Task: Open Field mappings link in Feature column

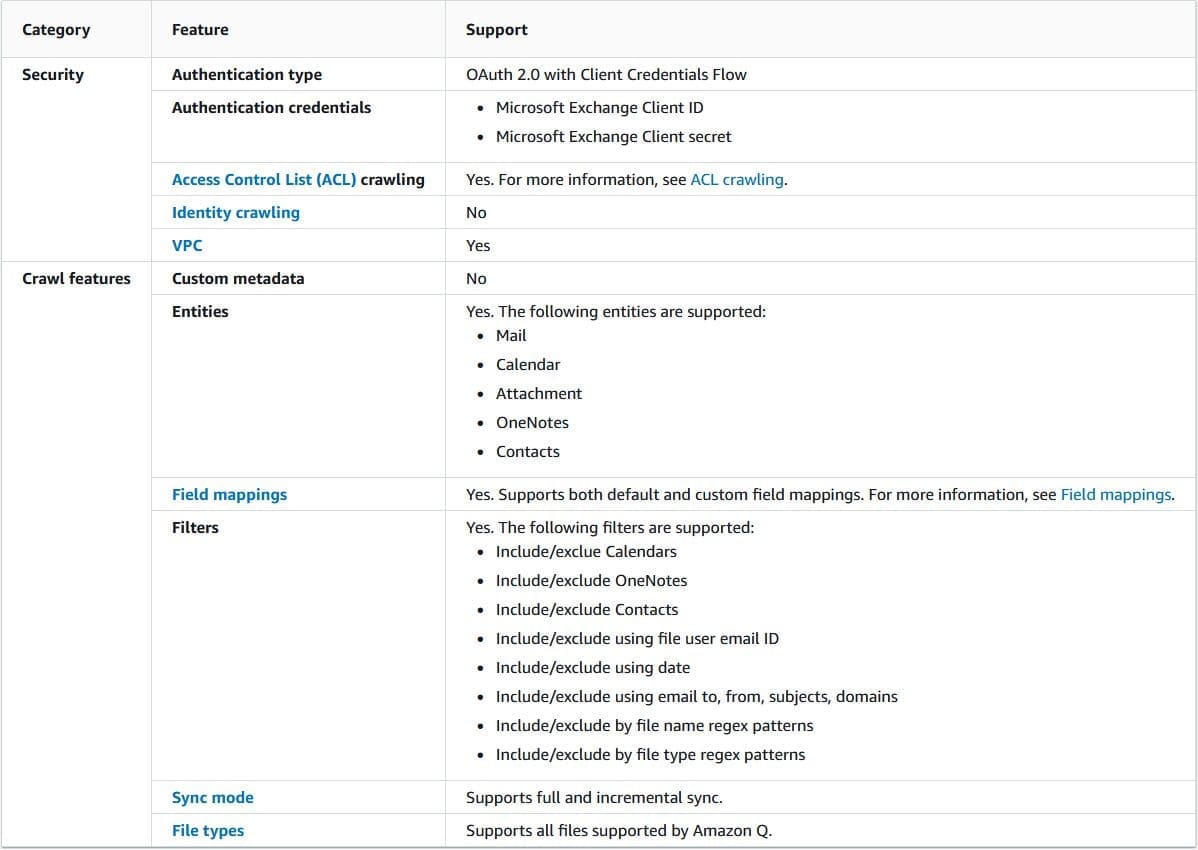Action: coord(229,495)
